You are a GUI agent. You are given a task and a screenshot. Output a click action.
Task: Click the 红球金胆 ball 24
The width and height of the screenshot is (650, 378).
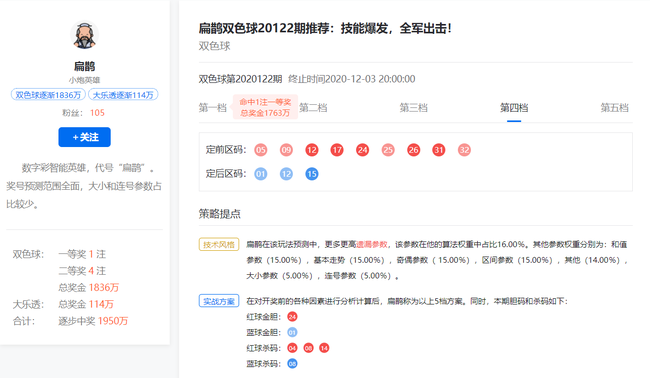(x=292, y=317)
